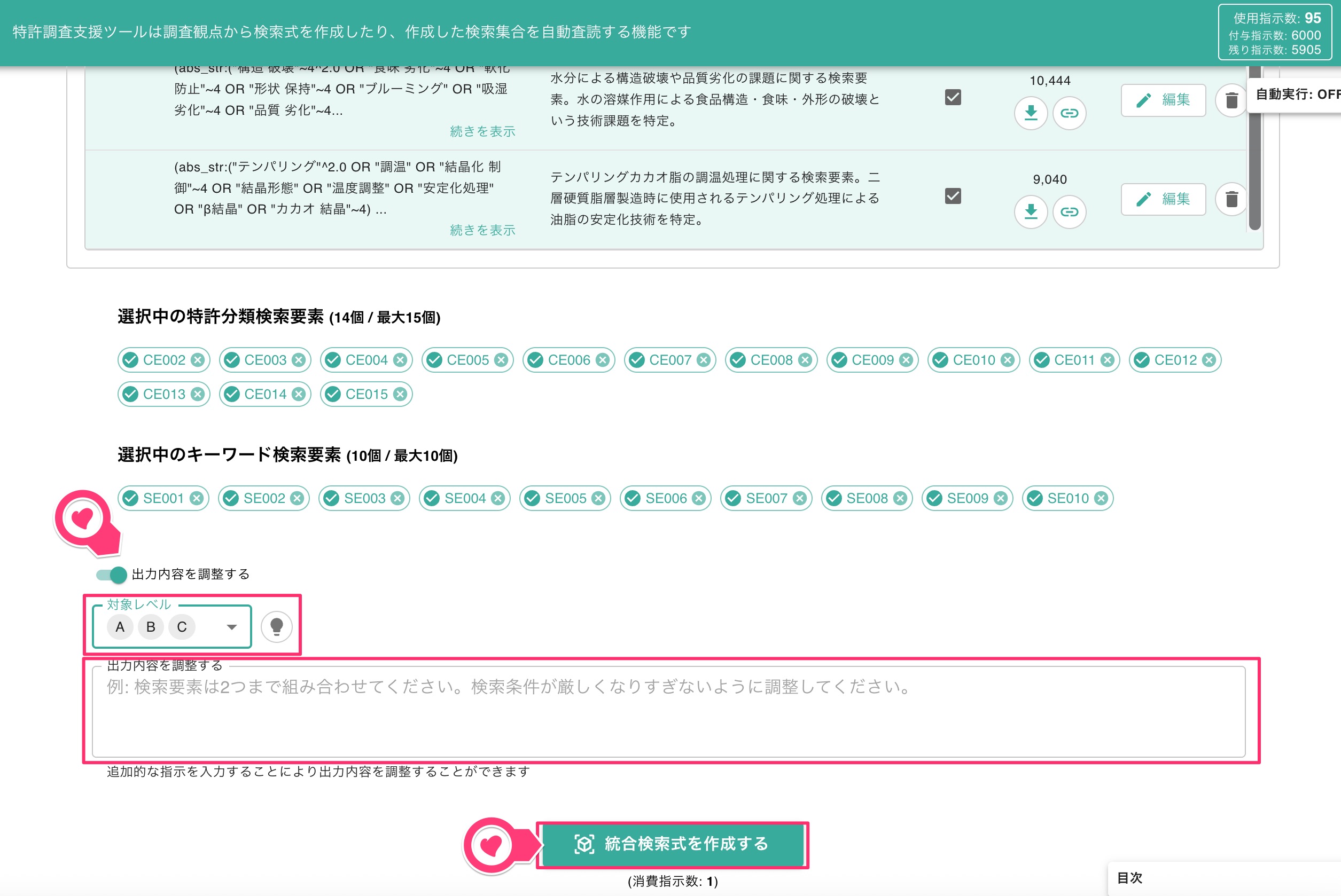Download results for the 10,444 hits row

point(1031,113)
